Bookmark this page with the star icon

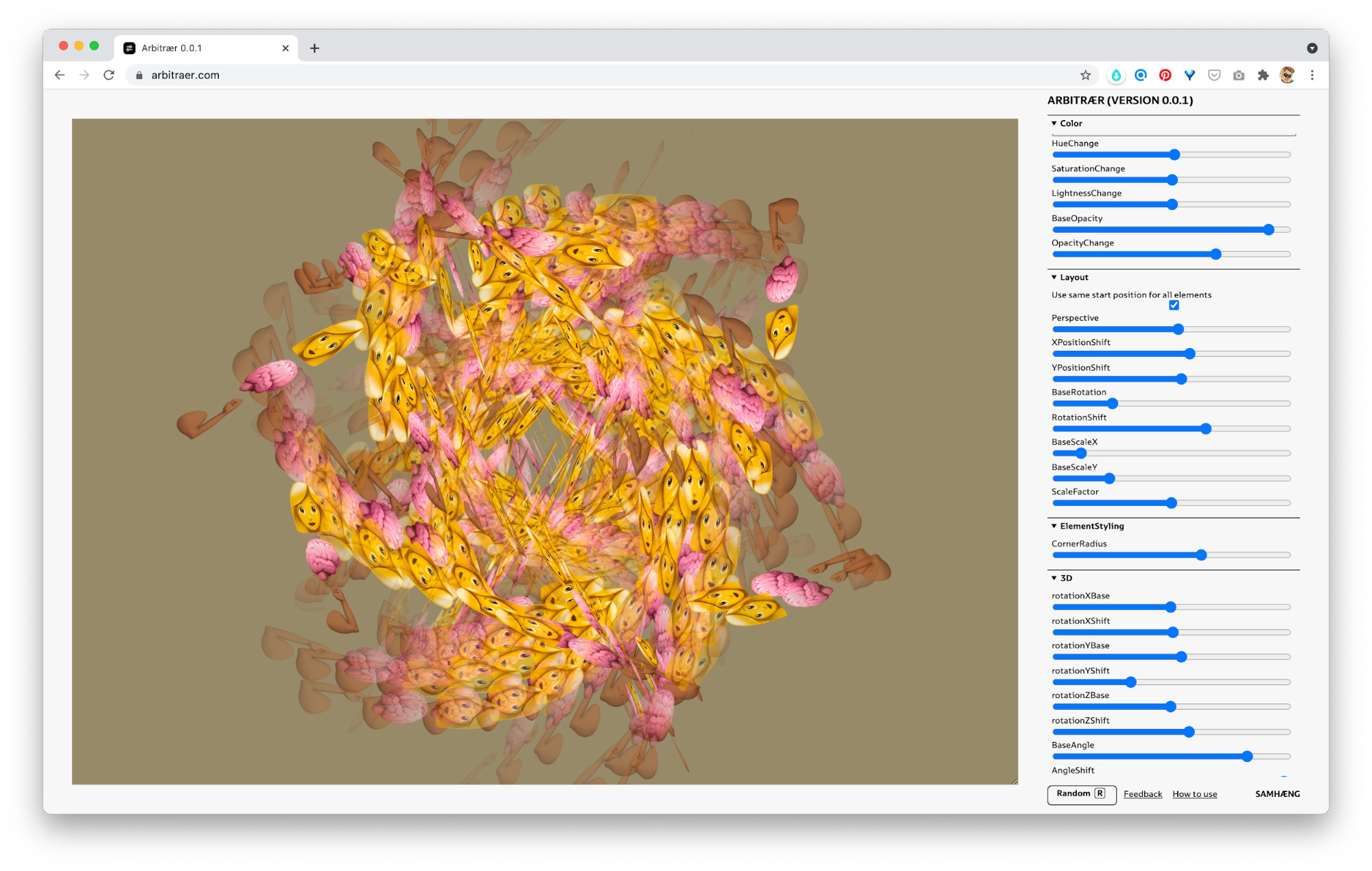coord(1085,75)
